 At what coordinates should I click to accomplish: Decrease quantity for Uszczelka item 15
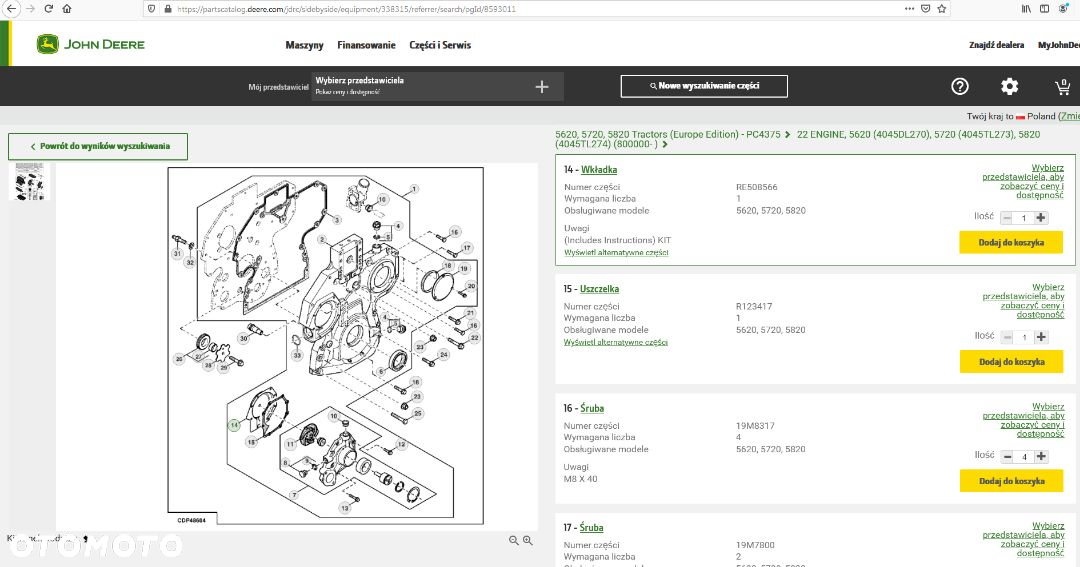coord(1008,337)
